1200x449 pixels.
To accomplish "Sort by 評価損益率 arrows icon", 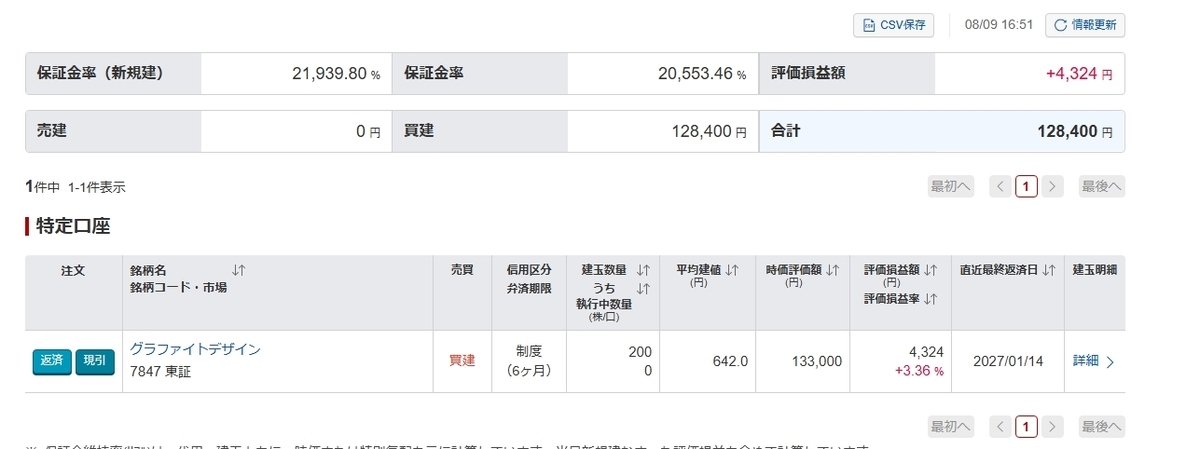I will pos(931,299).
